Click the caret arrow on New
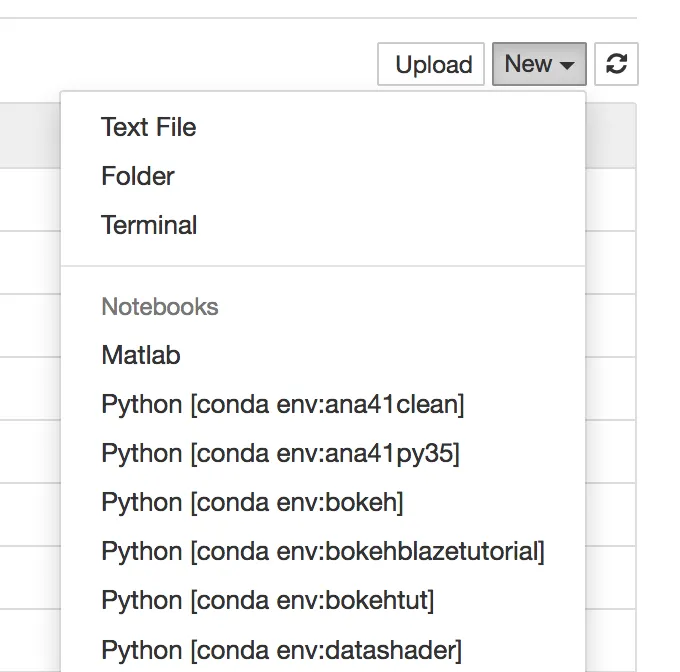 pyautogui.click(x=567, y=66)
